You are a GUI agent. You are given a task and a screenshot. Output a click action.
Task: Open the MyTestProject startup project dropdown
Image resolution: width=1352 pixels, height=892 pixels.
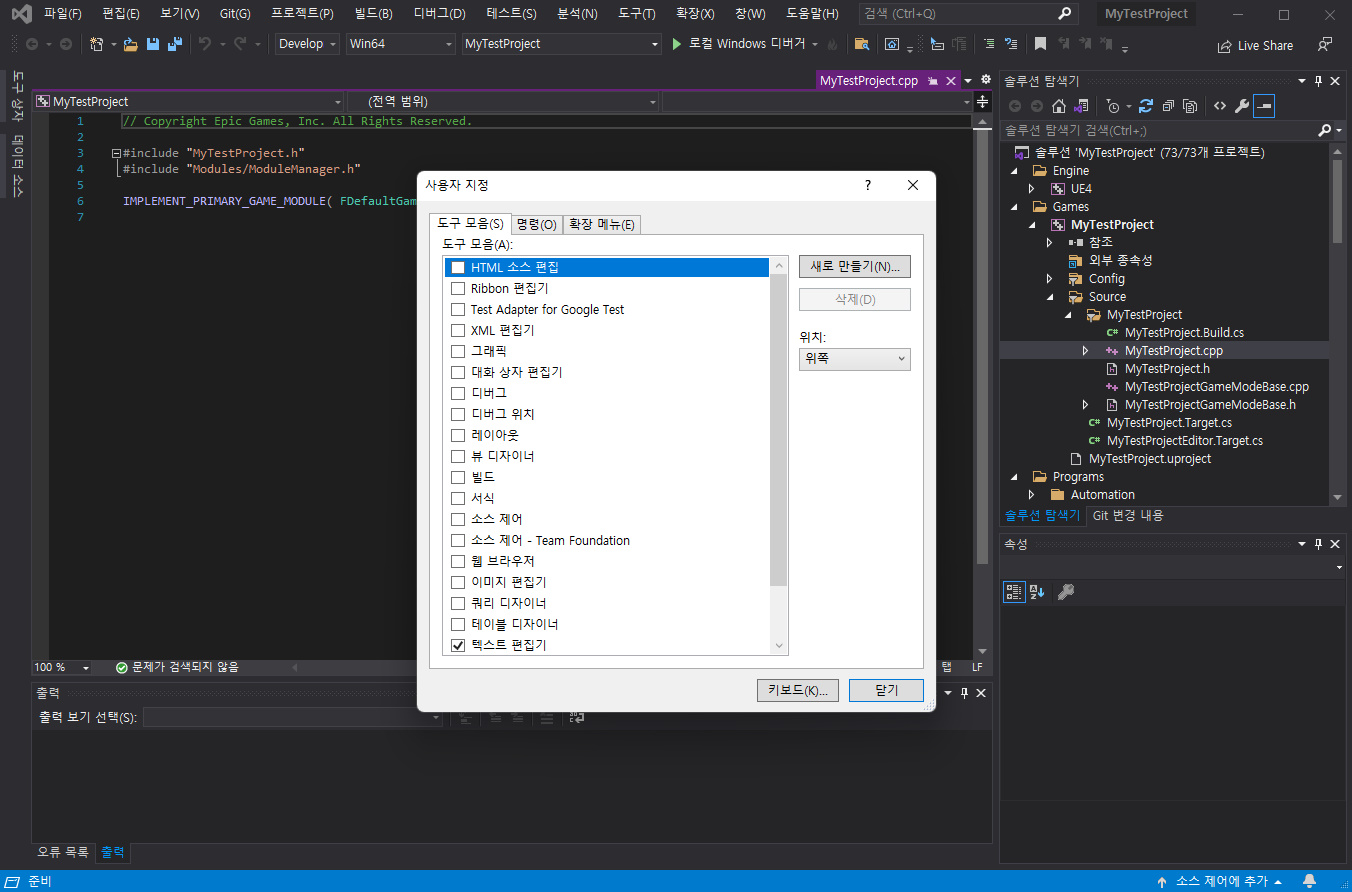(x=561, y=44)
